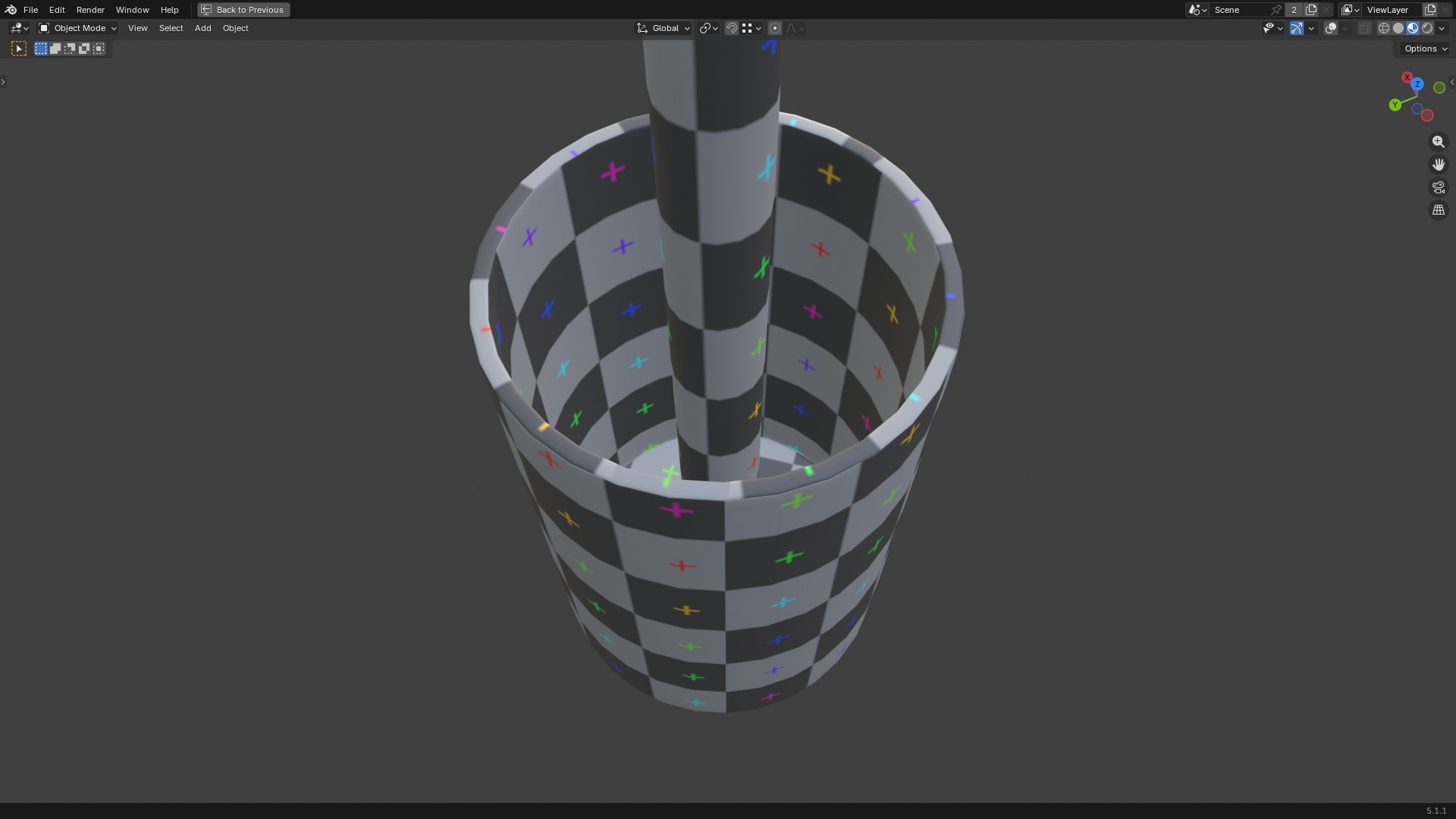Click the Blender logo icon
This screenshot has width=1456, height=819.
point(11,10)
